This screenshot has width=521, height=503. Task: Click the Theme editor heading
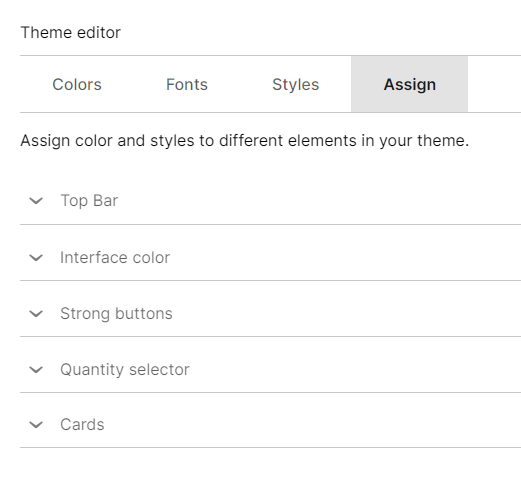70,33
